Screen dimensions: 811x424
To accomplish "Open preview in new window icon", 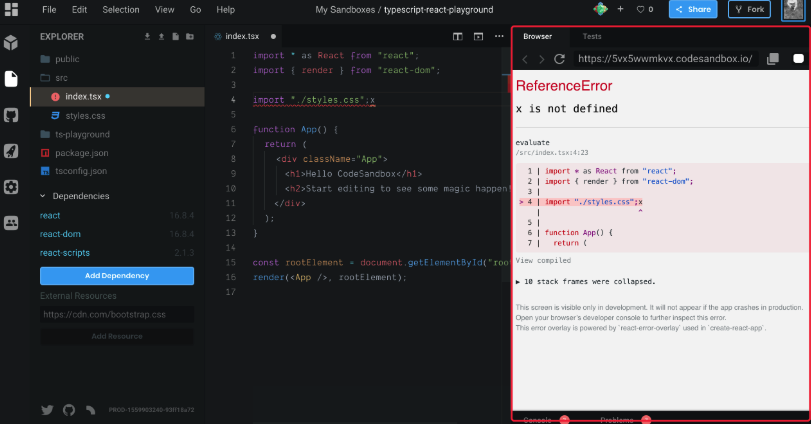I will 773,59.
